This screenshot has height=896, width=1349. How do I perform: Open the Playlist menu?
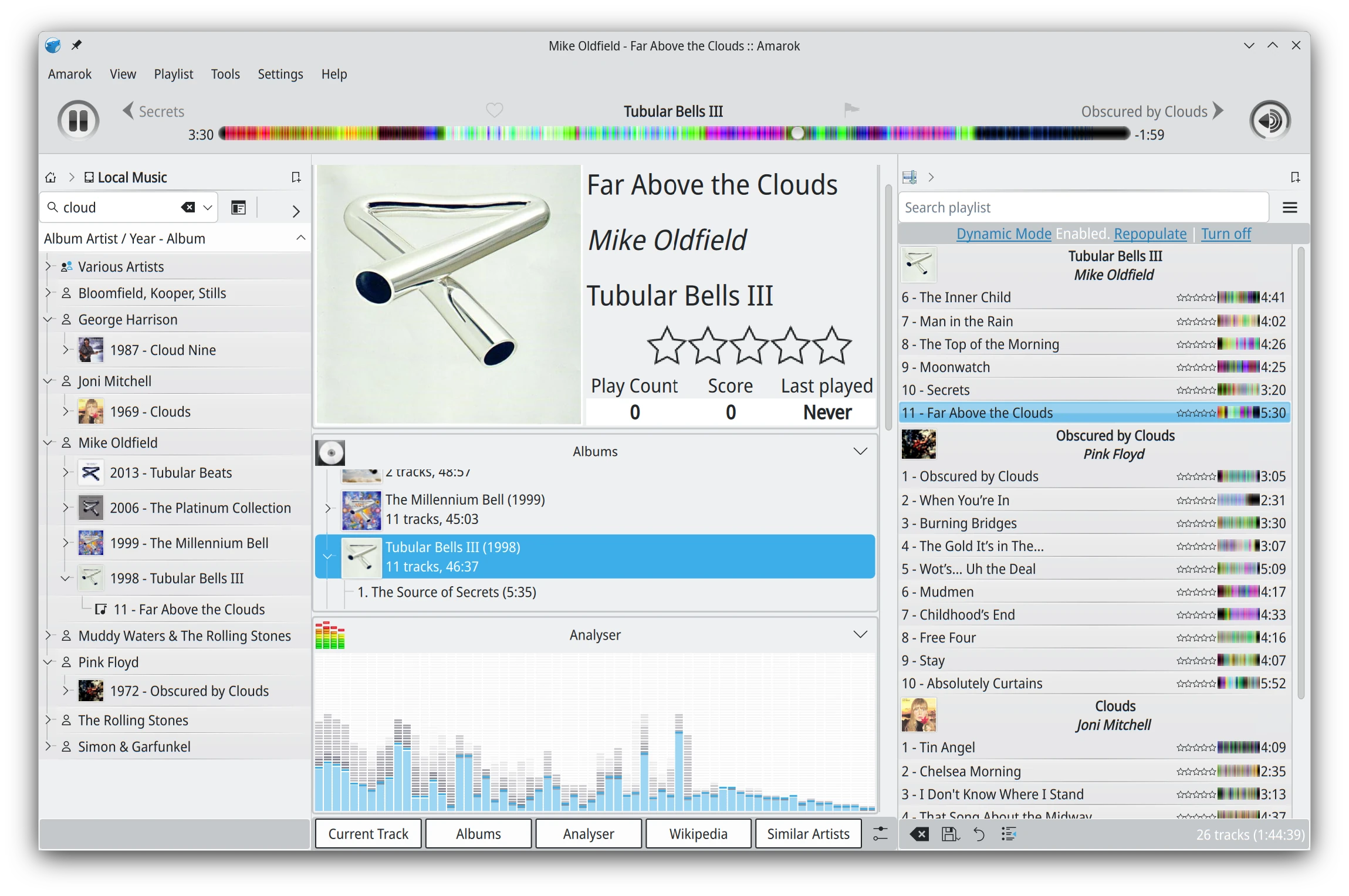(x=173, y=74)
